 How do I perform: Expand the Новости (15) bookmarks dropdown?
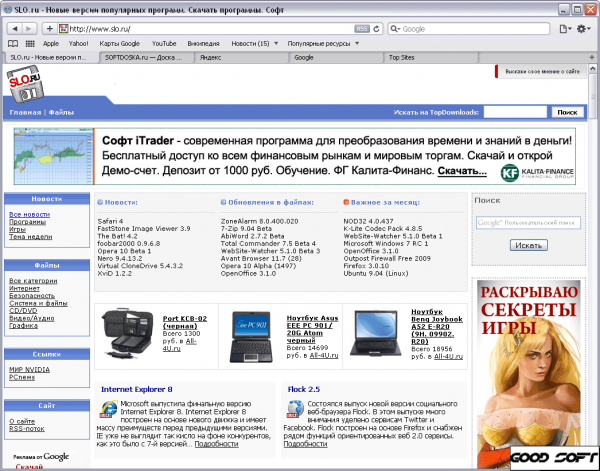pos(276,44)
